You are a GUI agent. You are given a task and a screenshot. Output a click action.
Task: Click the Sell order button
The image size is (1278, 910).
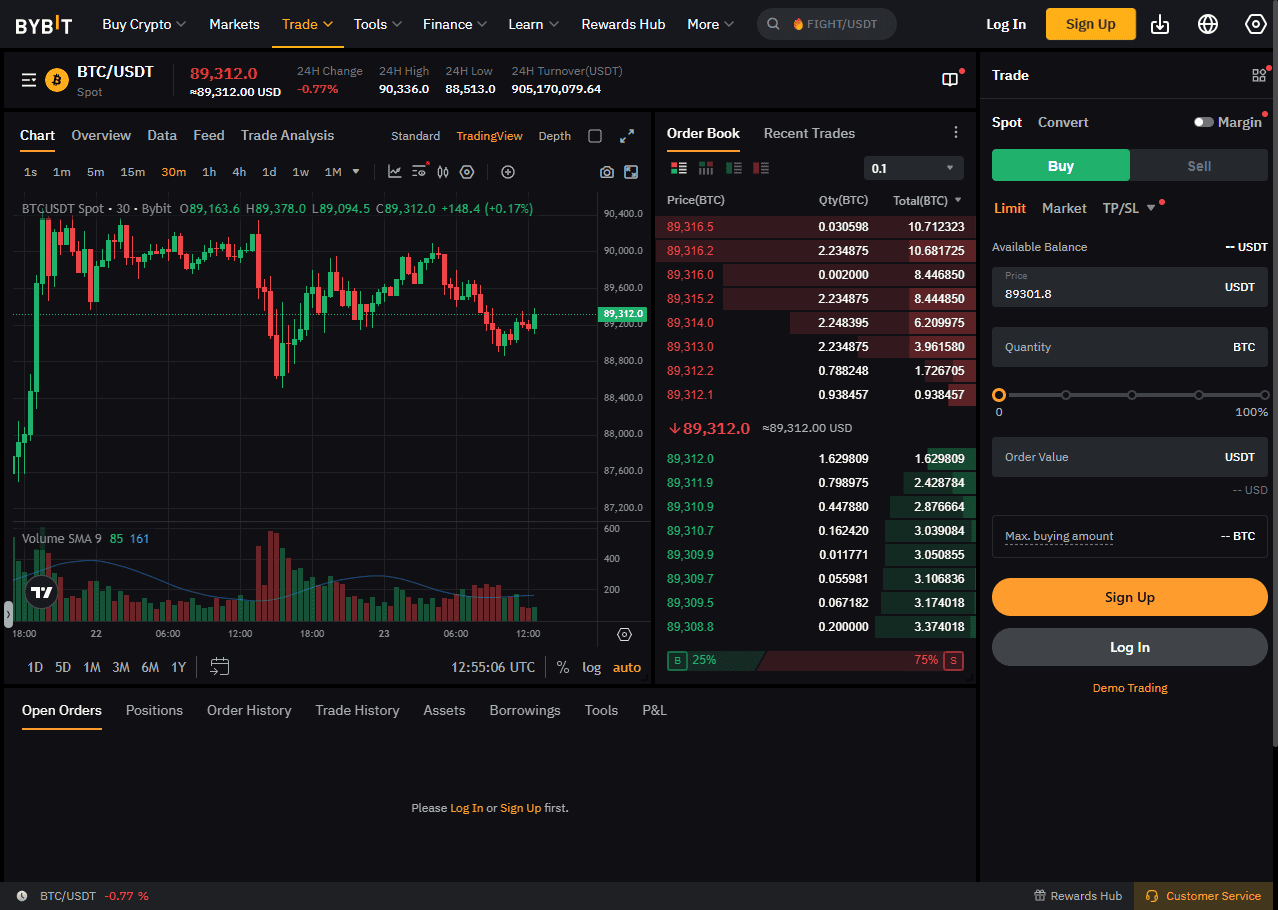1197,164
